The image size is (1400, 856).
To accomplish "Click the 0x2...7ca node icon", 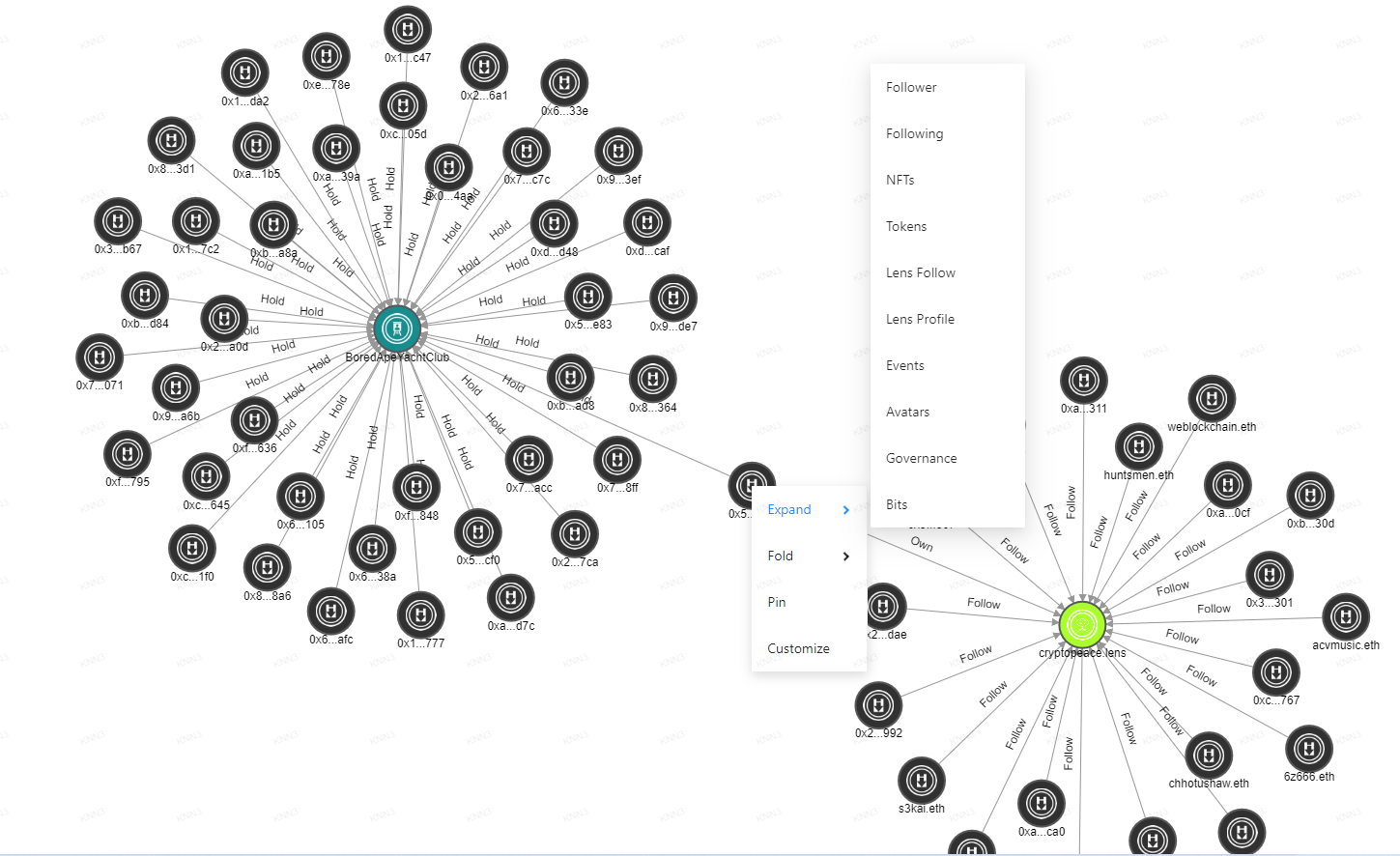I will coord(575,534).
